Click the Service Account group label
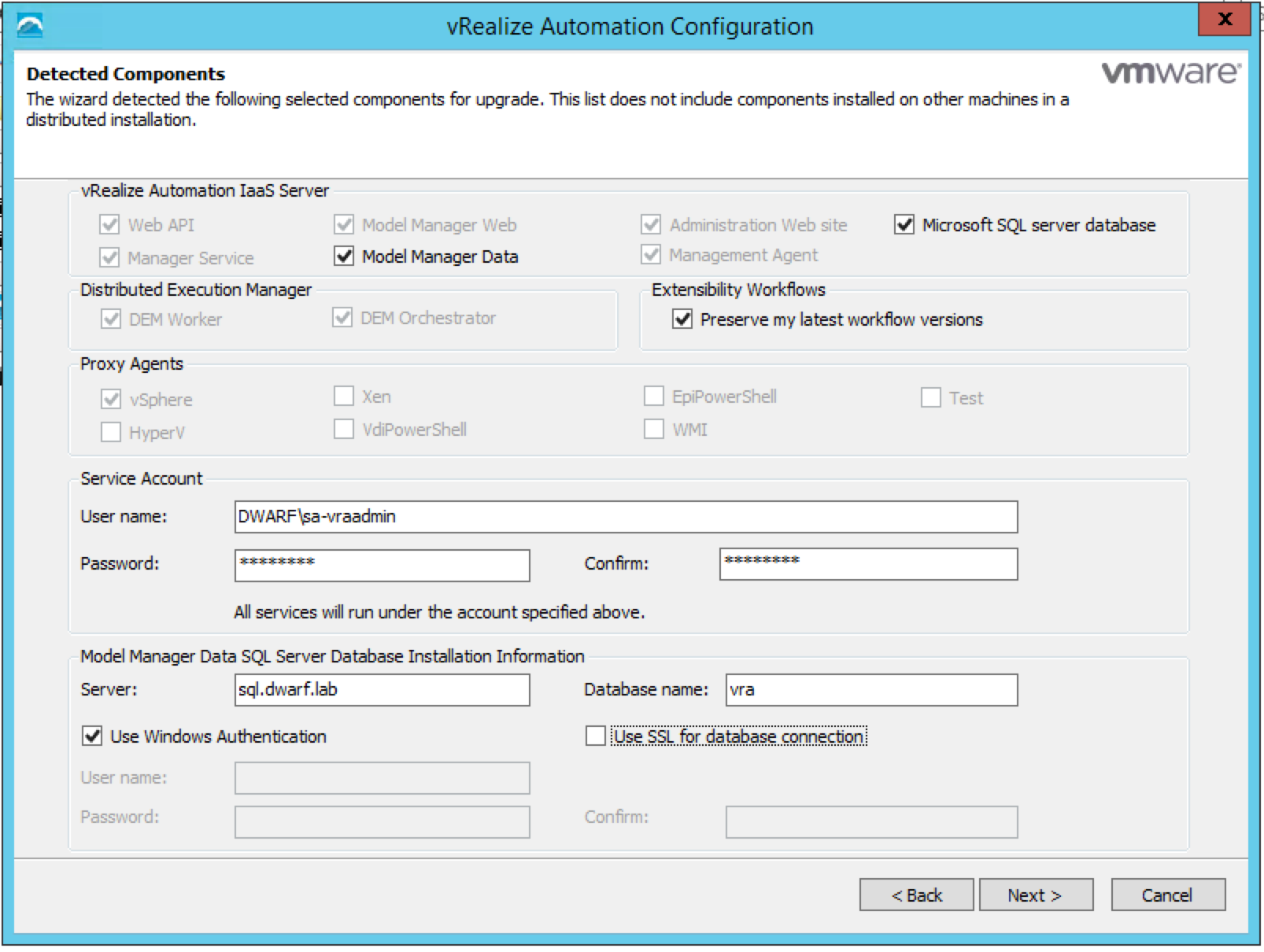The height and width of the screenshot is (952, 1264). 141,478
